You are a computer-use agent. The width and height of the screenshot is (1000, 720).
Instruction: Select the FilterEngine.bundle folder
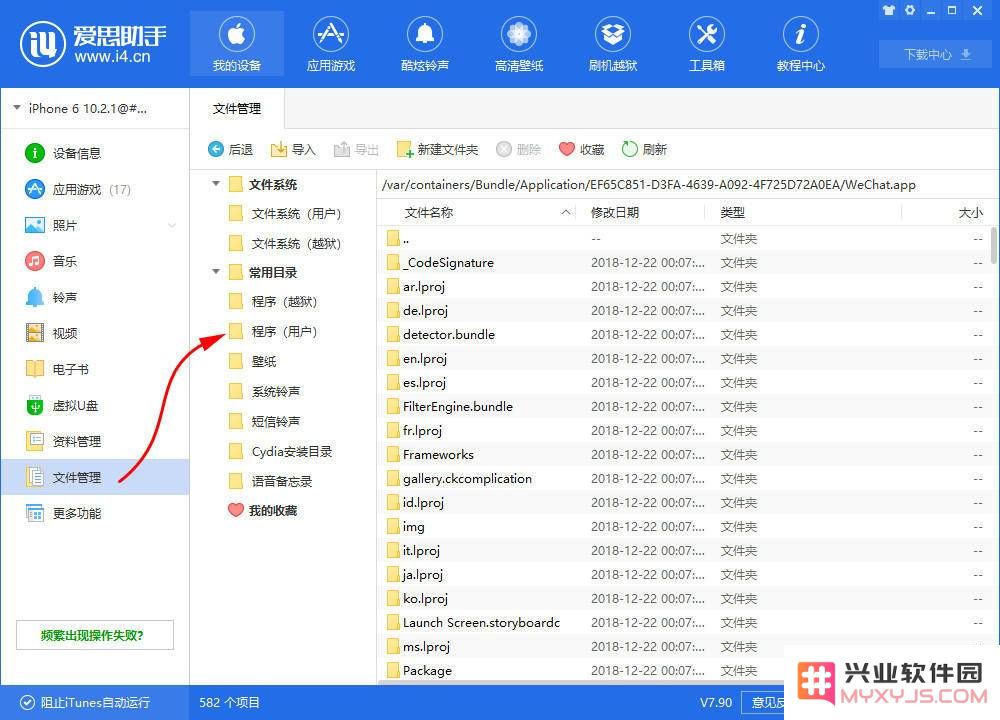click(684, 407)
